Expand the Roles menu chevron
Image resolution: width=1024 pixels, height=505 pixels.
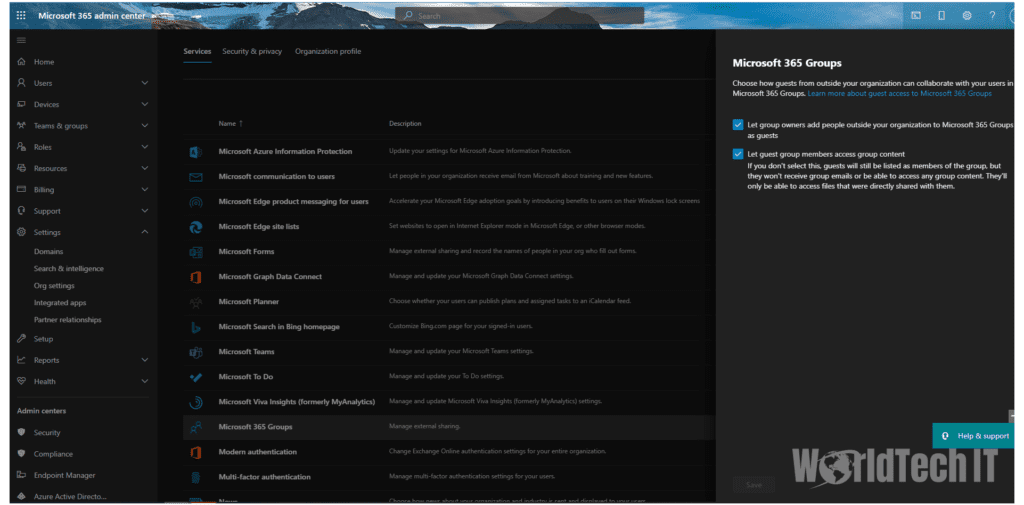145,147
